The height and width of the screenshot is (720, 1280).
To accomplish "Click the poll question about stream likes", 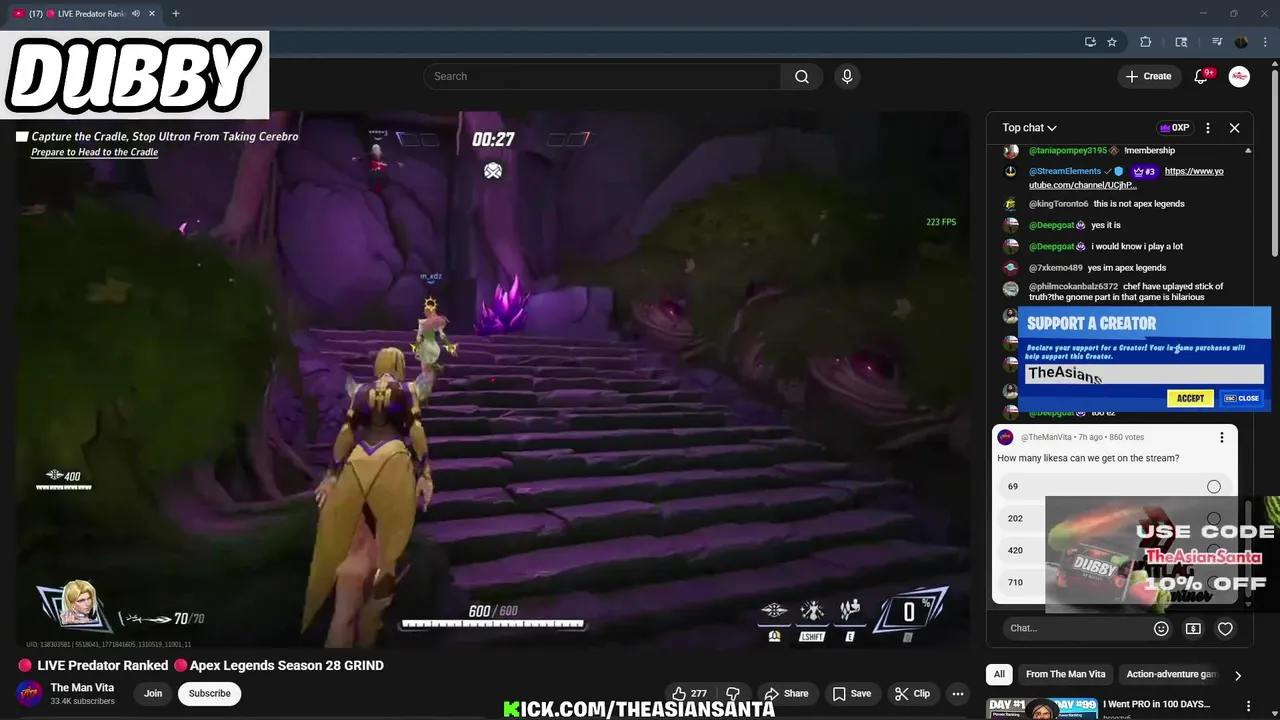I will point(1088,458).
